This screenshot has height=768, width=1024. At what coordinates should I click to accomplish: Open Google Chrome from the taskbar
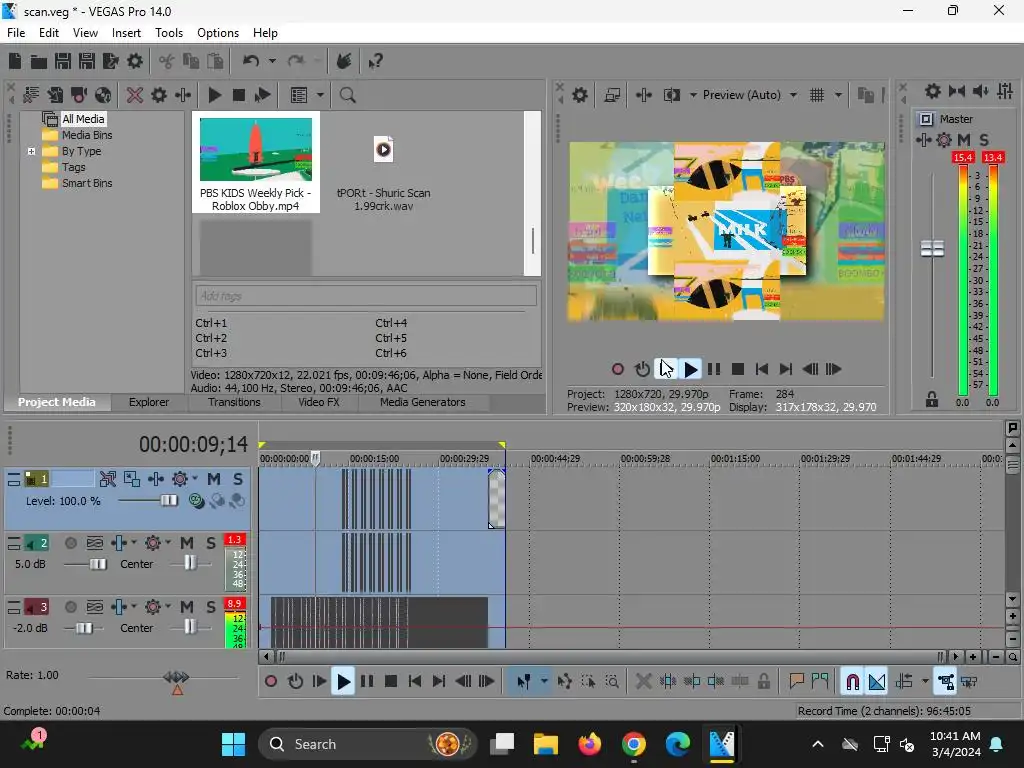click(633, 744)
